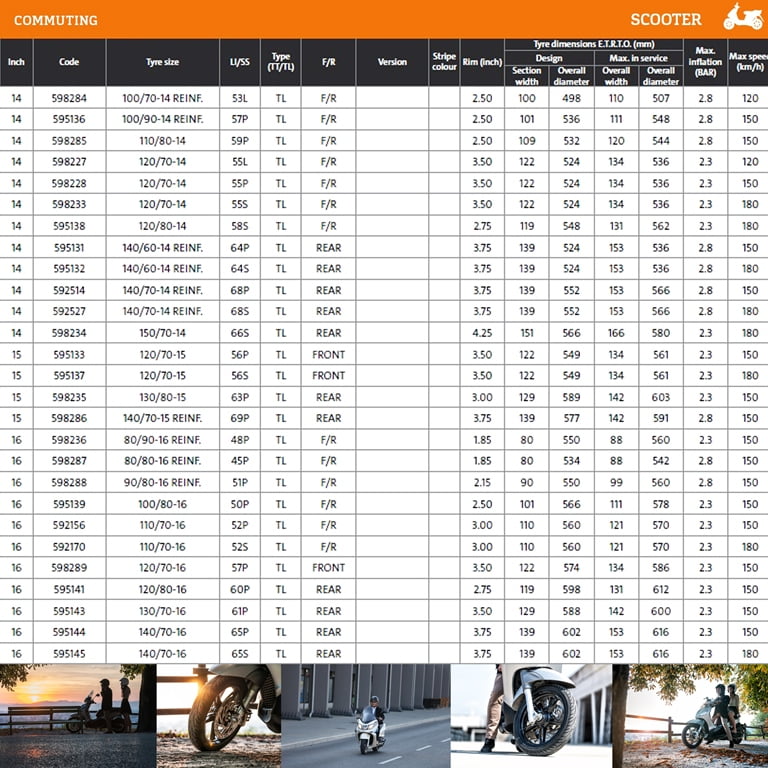768x768 pixels.
Task: Select the 150/70-14 tyre size cell
Action: coord(162,333)
